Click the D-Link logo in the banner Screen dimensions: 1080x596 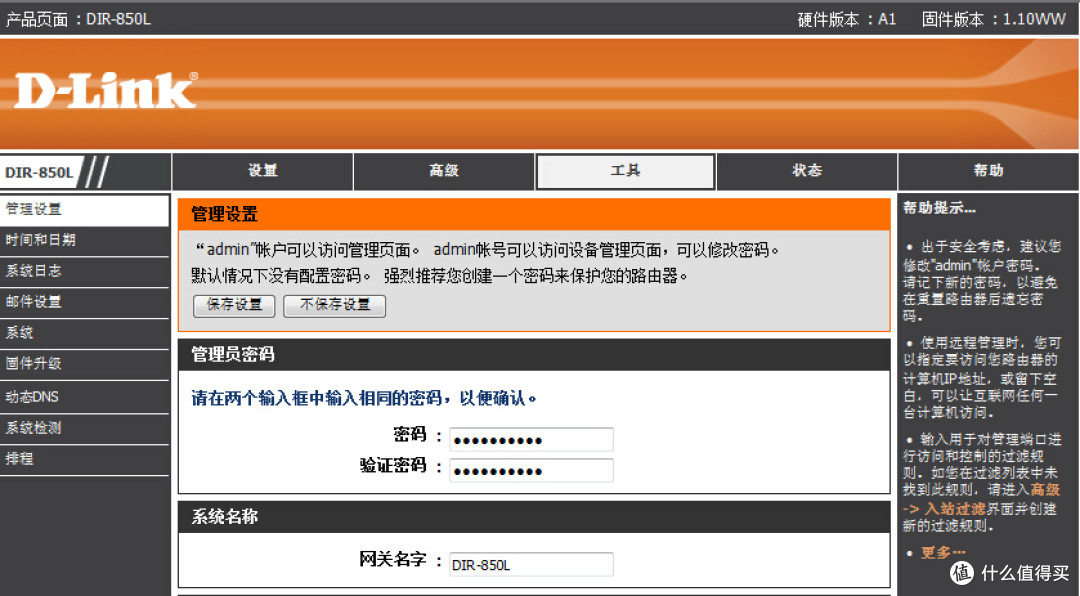(105, 91)
